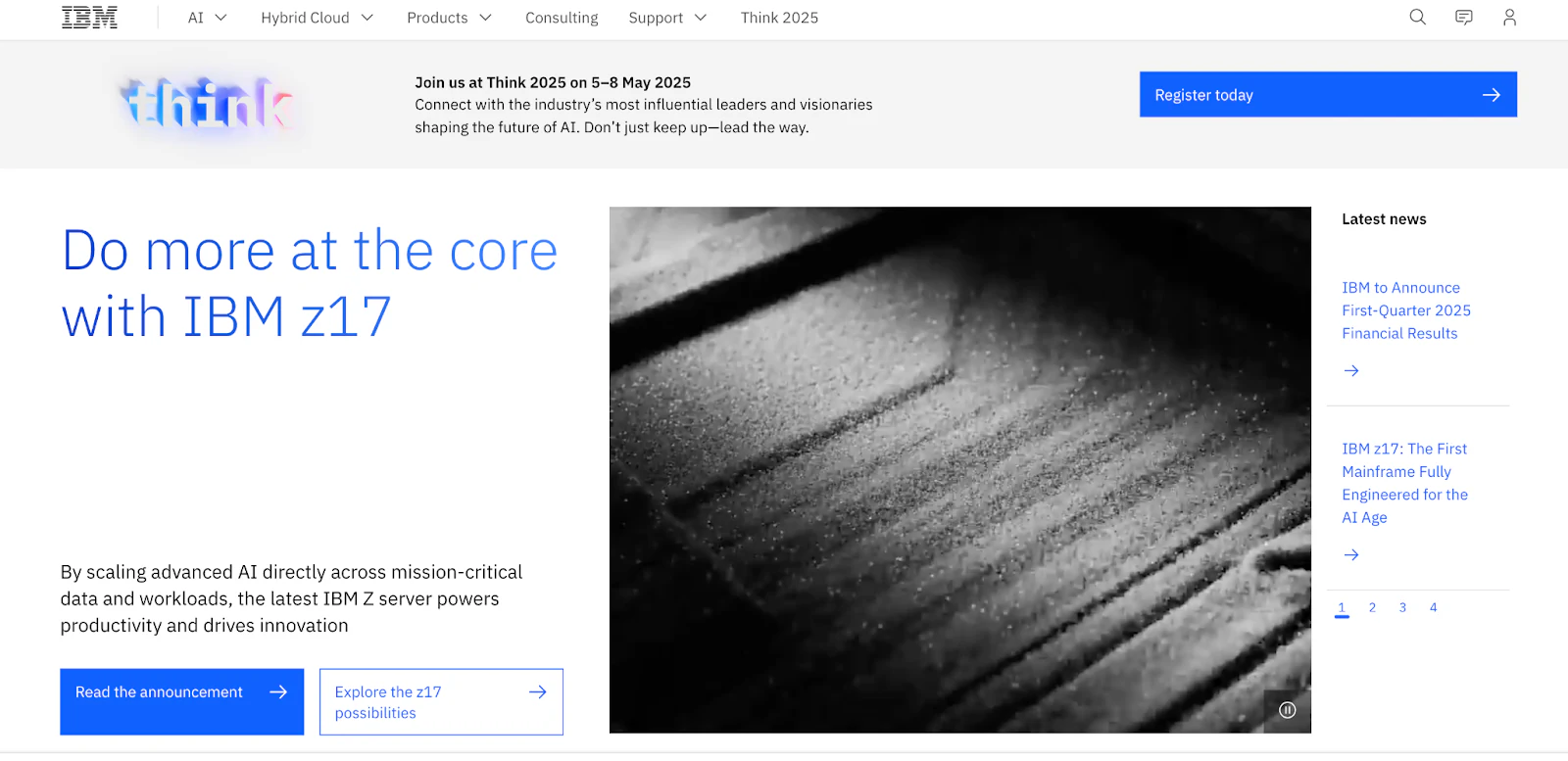Click the IBM logo
The height and width of the screenshot is (761, 1568).
point(89,18)
